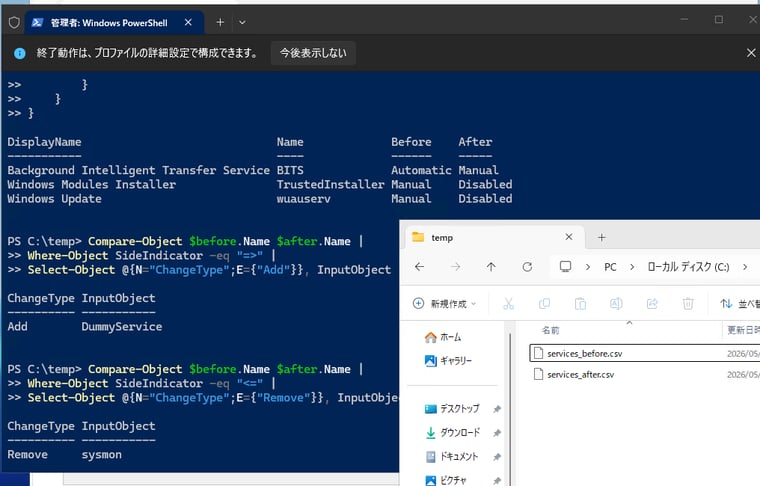Click the Copy icon in Explorer toolbar

click(x=544, y=304)
